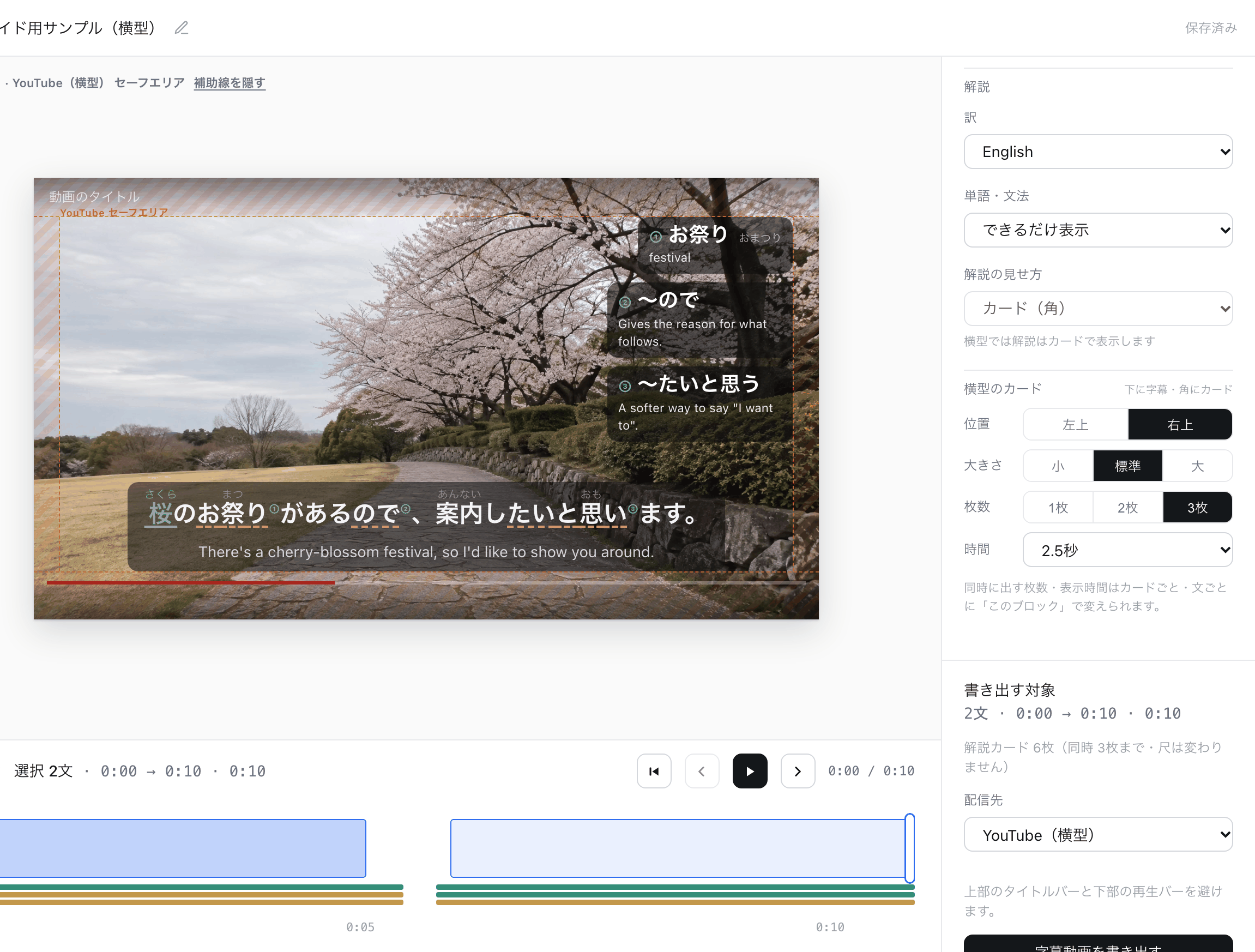
Task: Set card position to 右上
Action: point(1180,424)
